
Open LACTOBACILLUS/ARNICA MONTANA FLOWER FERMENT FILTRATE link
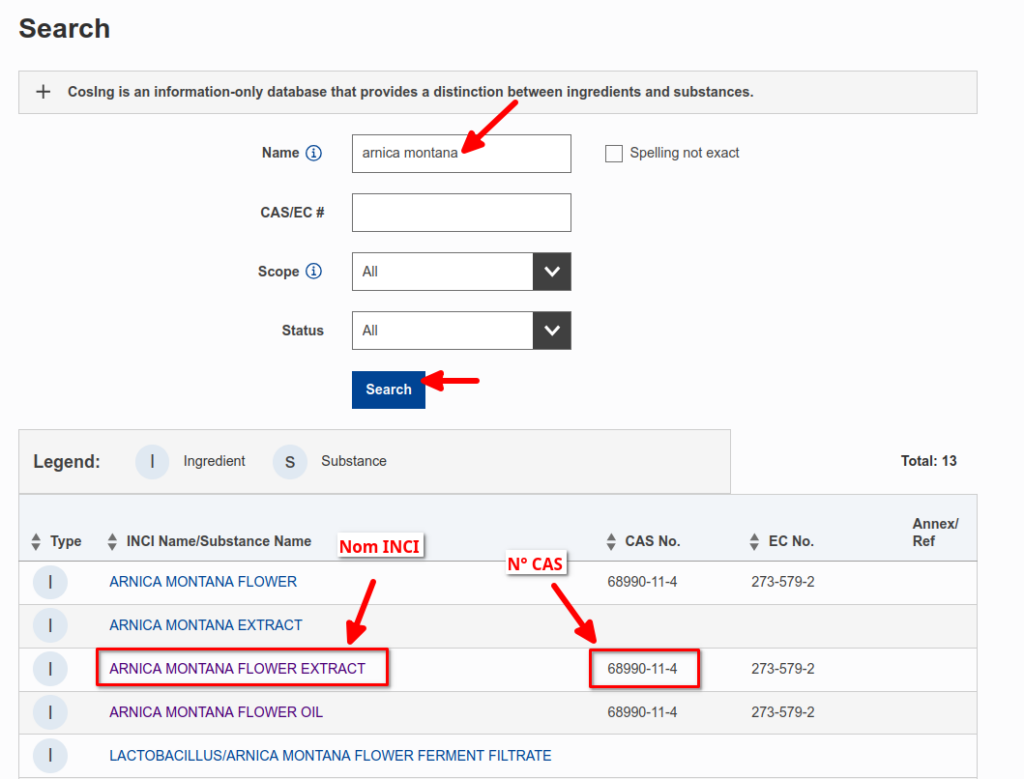[x=330, y=756]
